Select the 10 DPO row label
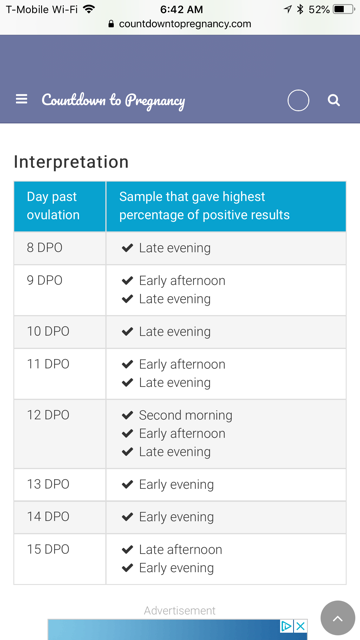This screenshot has width=360, height=640. click(48, 331)
